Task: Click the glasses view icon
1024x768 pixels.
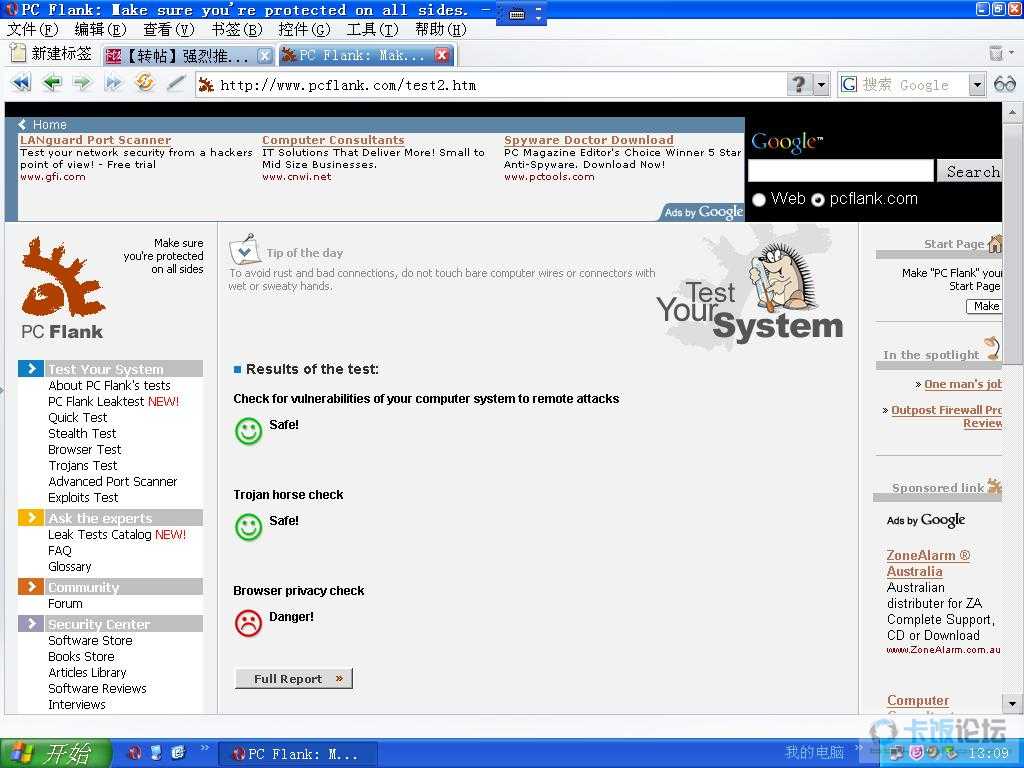Action: tap(1004, 84)
